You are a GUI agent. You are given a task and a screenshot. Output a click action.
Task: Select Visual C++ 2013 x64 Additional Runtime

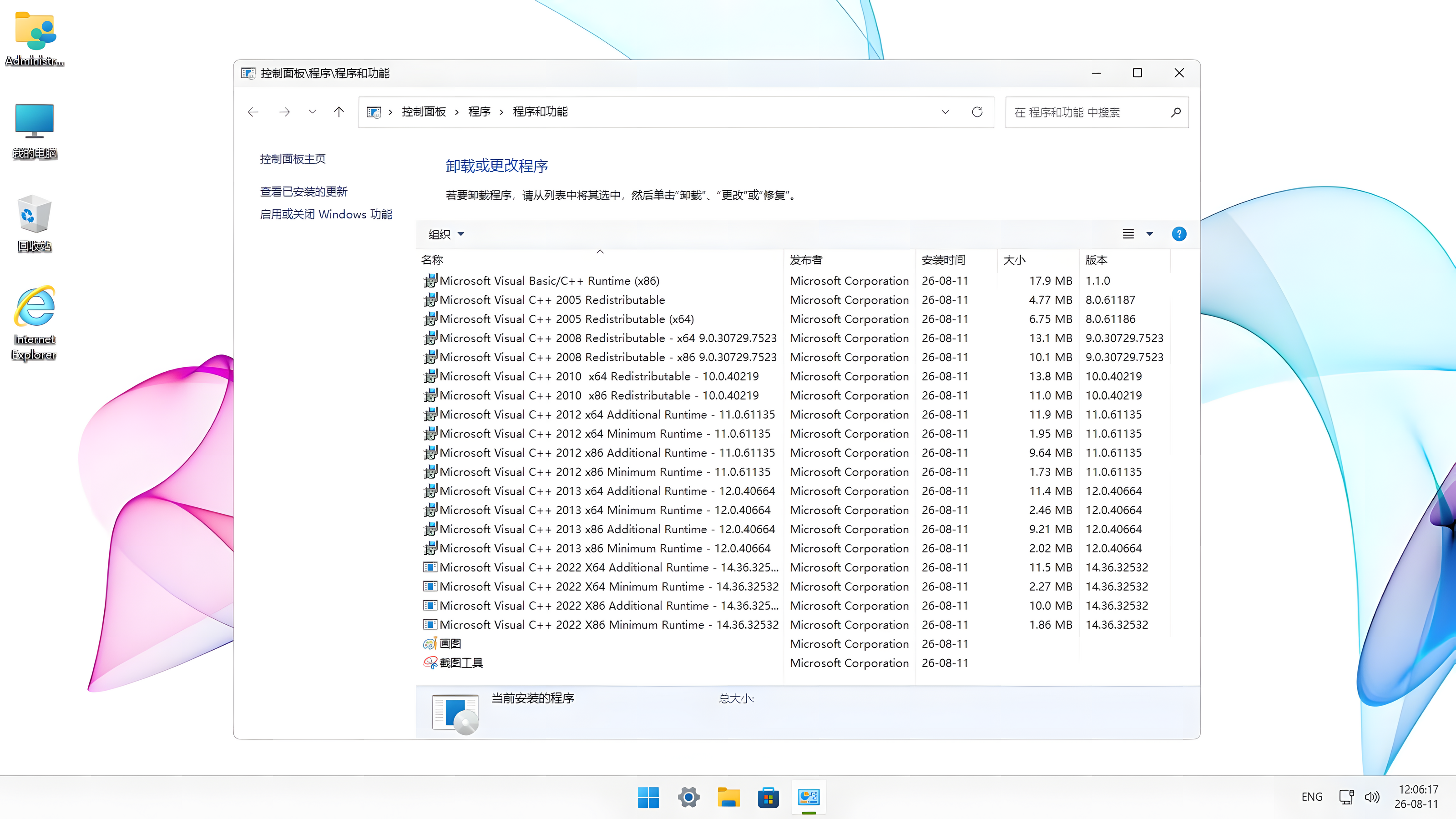click(794, 491)
